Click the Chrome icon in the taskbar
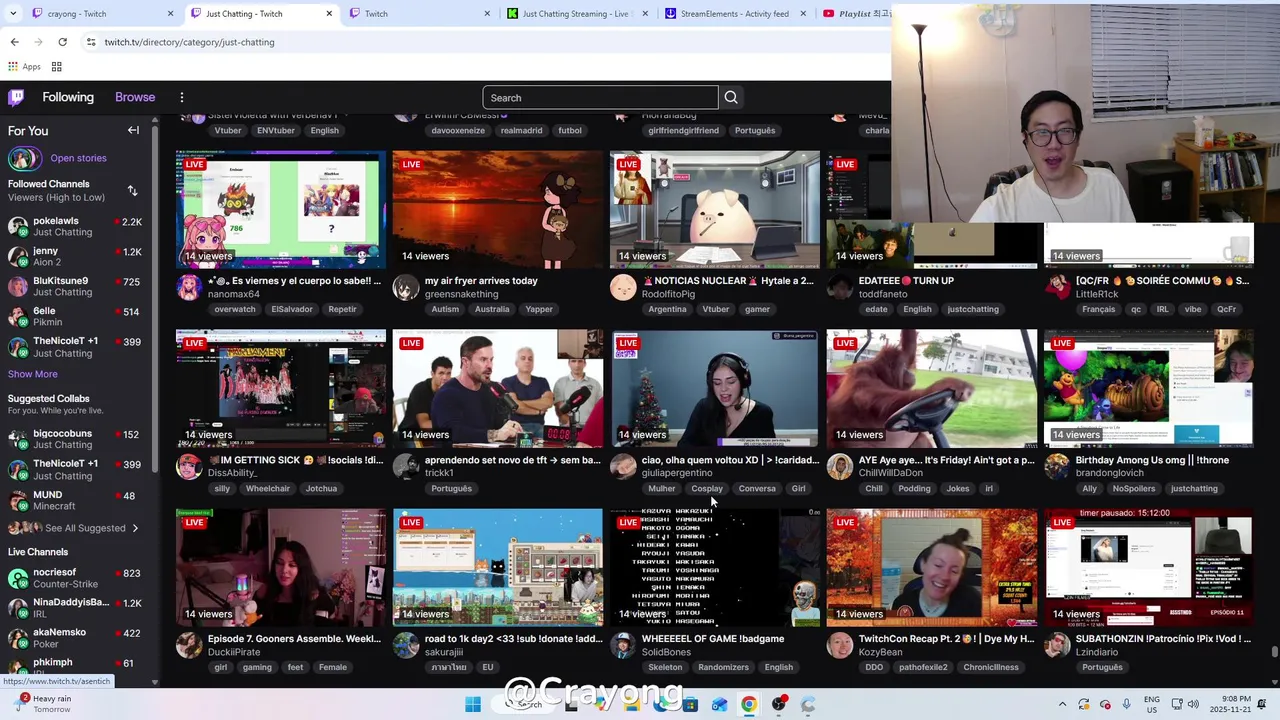This screenshot has height=720, width=1280. pos(748,704)
